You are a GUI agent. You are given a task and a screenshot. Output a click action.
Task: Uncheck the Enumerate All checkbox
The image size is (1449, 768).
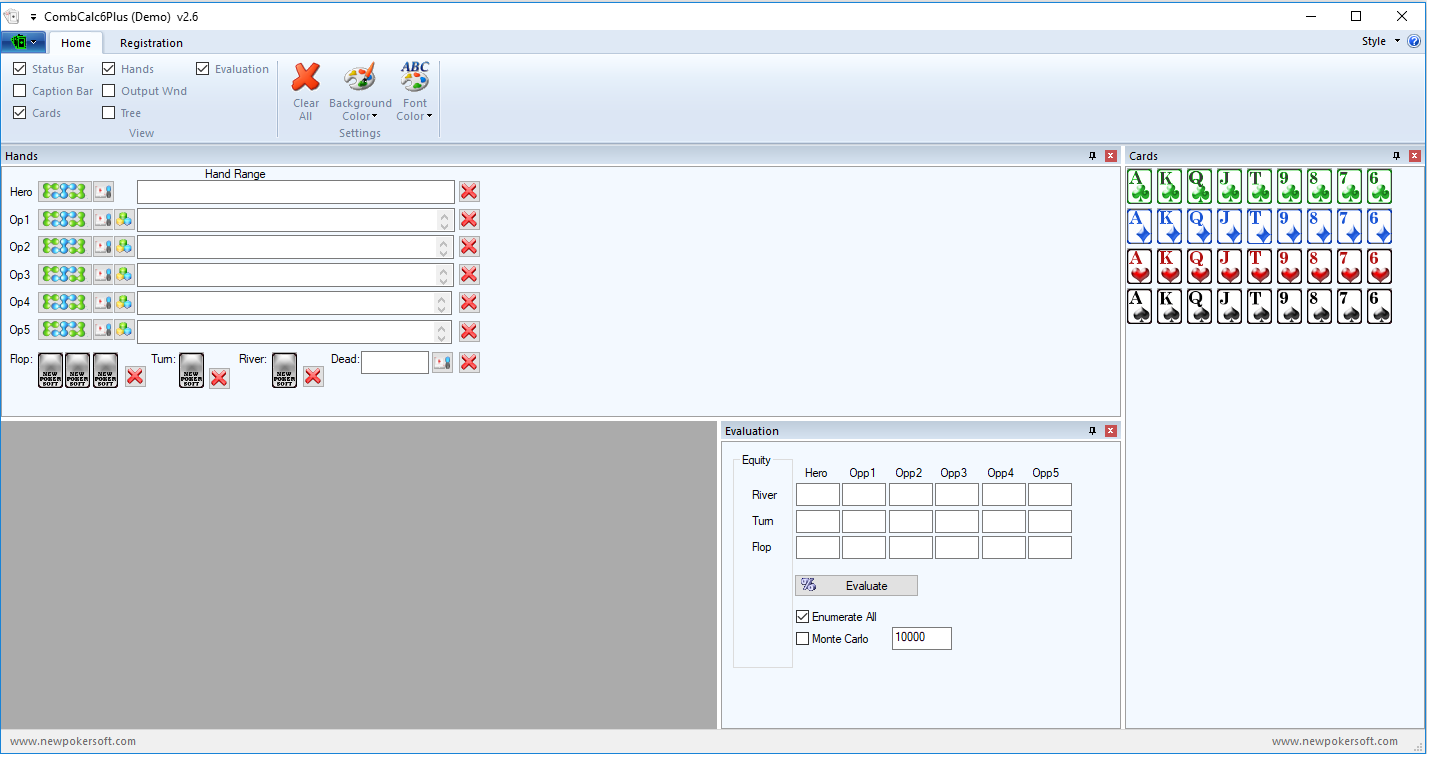pos(802,617)
